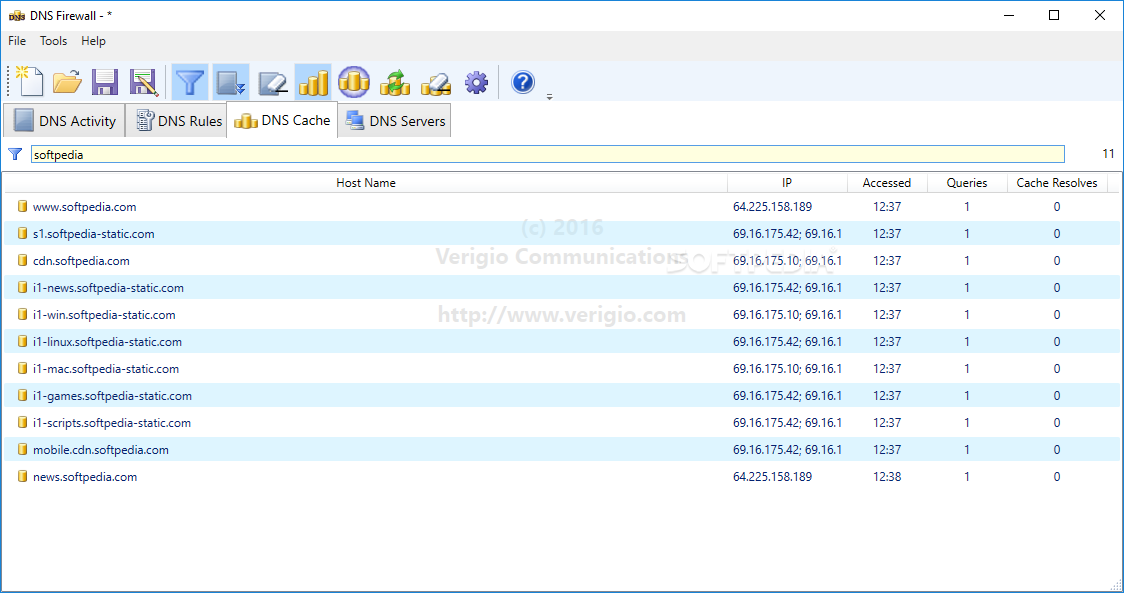
Task: Select i1-linux.softpedia-static.com entry
Action: coord(562,341)
